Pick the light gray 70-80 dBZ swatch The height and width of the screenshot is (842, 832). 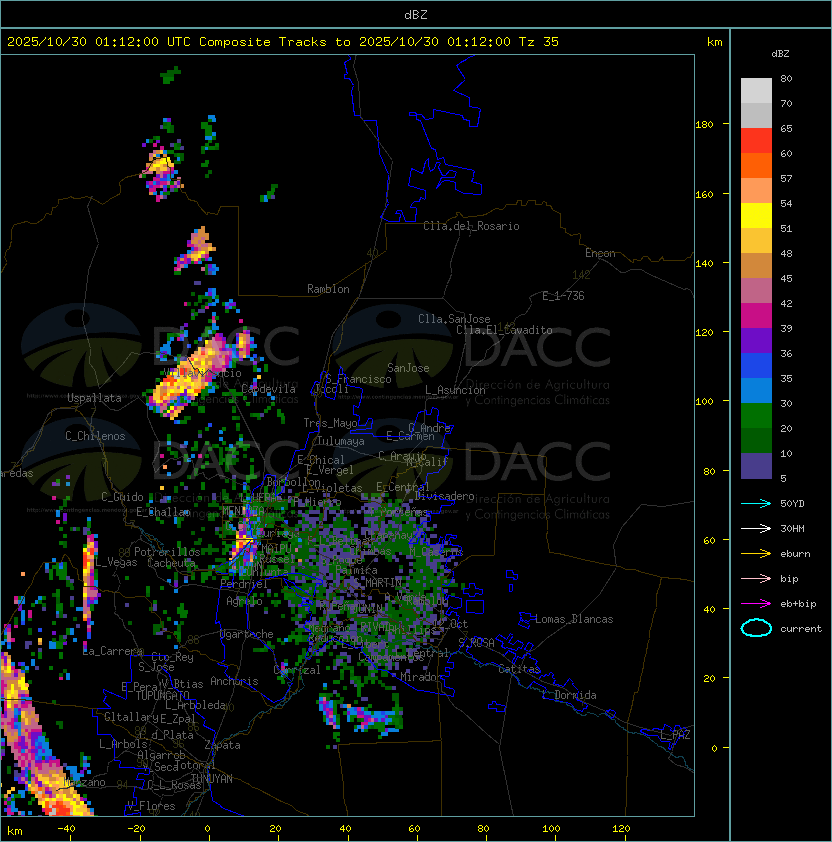point(756,90)
